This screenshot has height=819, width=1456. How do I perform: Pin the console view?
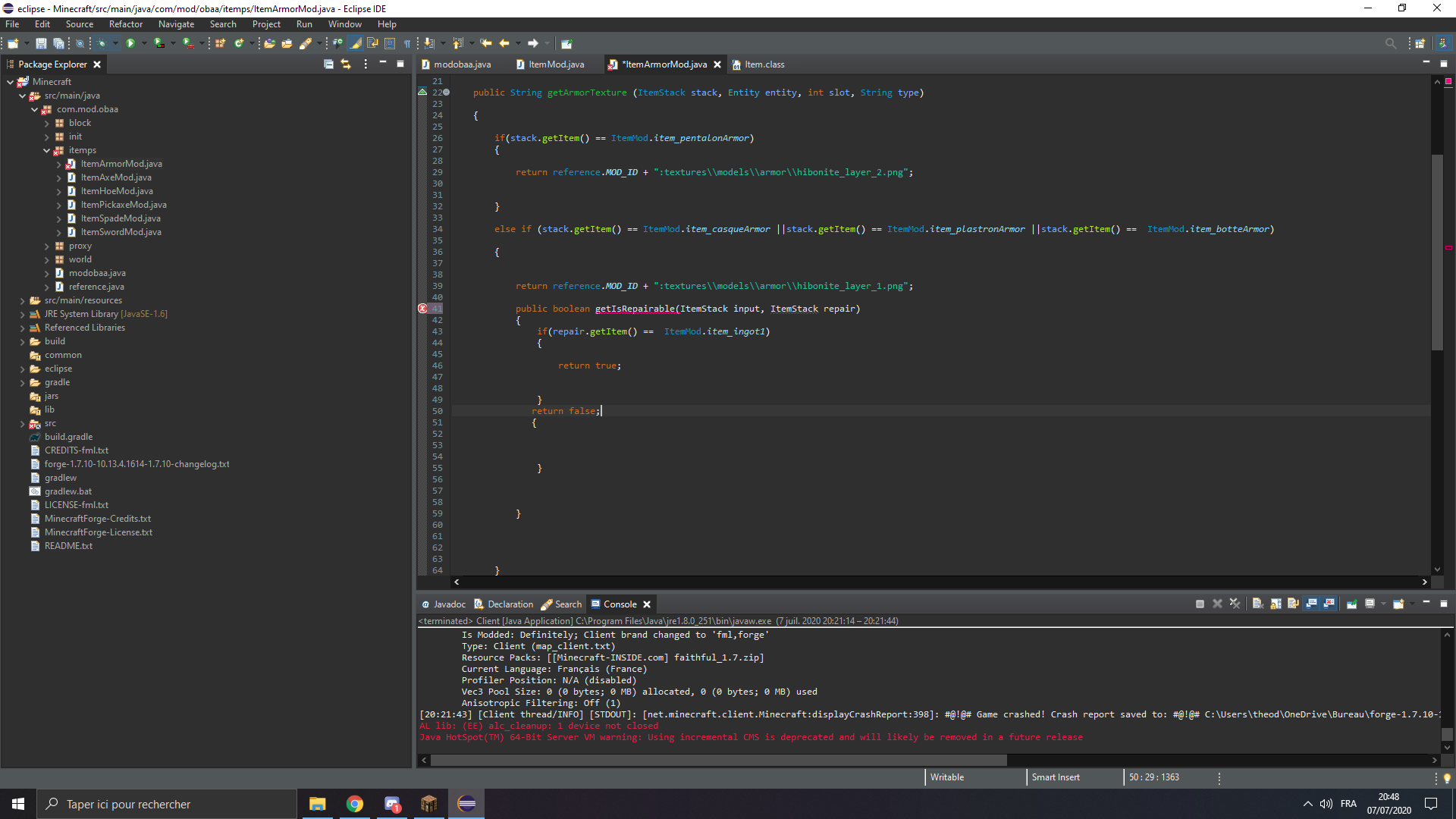click(x=1351, y=604)
